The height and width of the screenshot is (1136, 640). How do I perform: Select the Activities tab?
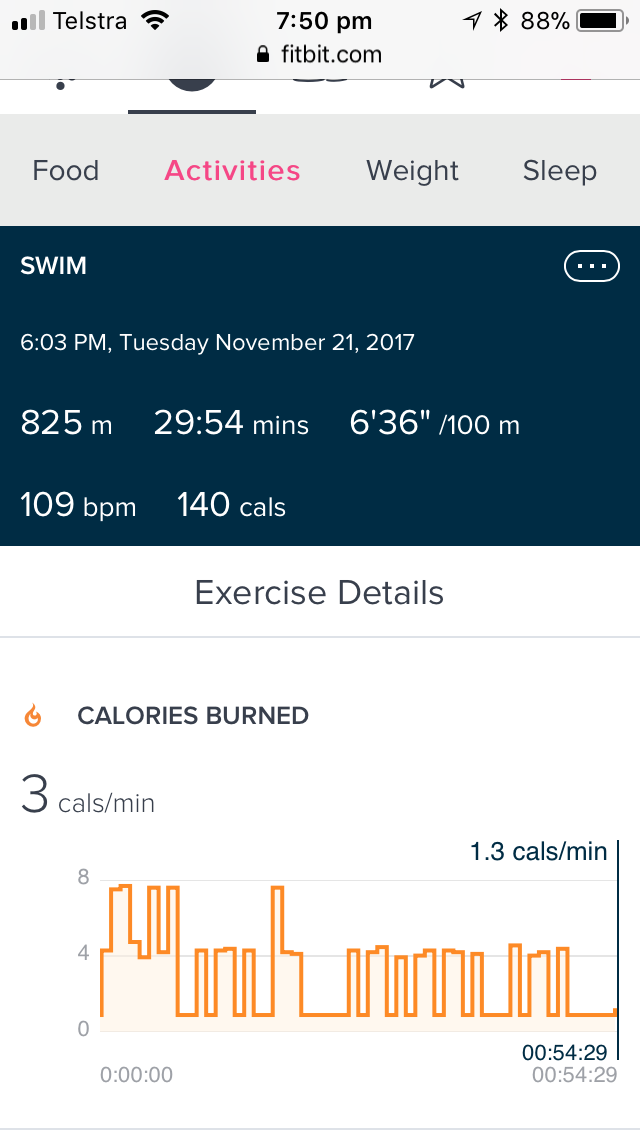click(x=232, y=170)
